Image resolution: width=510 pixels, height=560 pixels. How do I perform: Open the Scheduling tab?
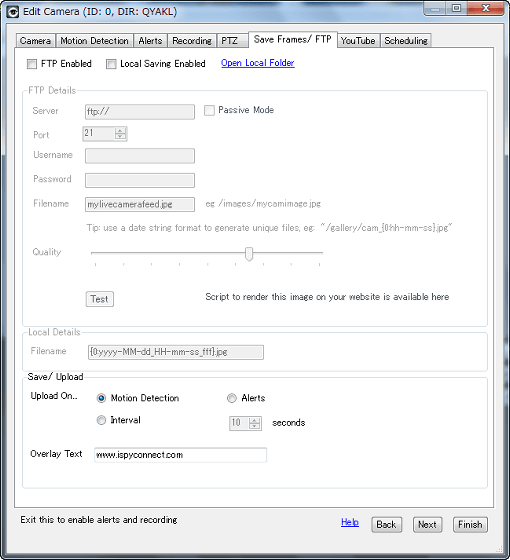[406, 41]
